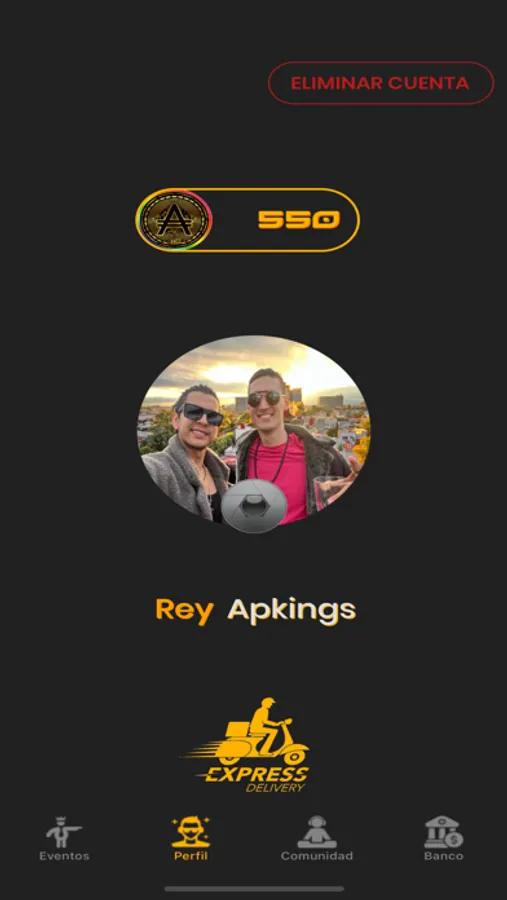
Task: Open the Express Delivery scooter logo
Action: click(x=248, y=745)
